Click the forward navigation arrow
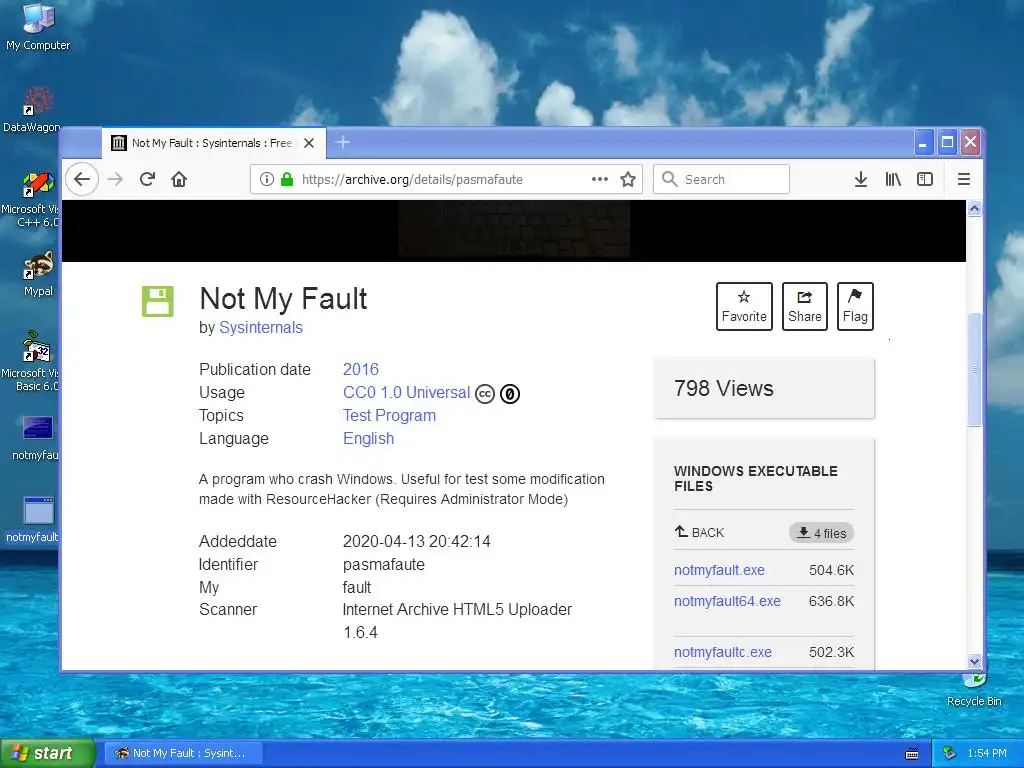 [115, 179]
